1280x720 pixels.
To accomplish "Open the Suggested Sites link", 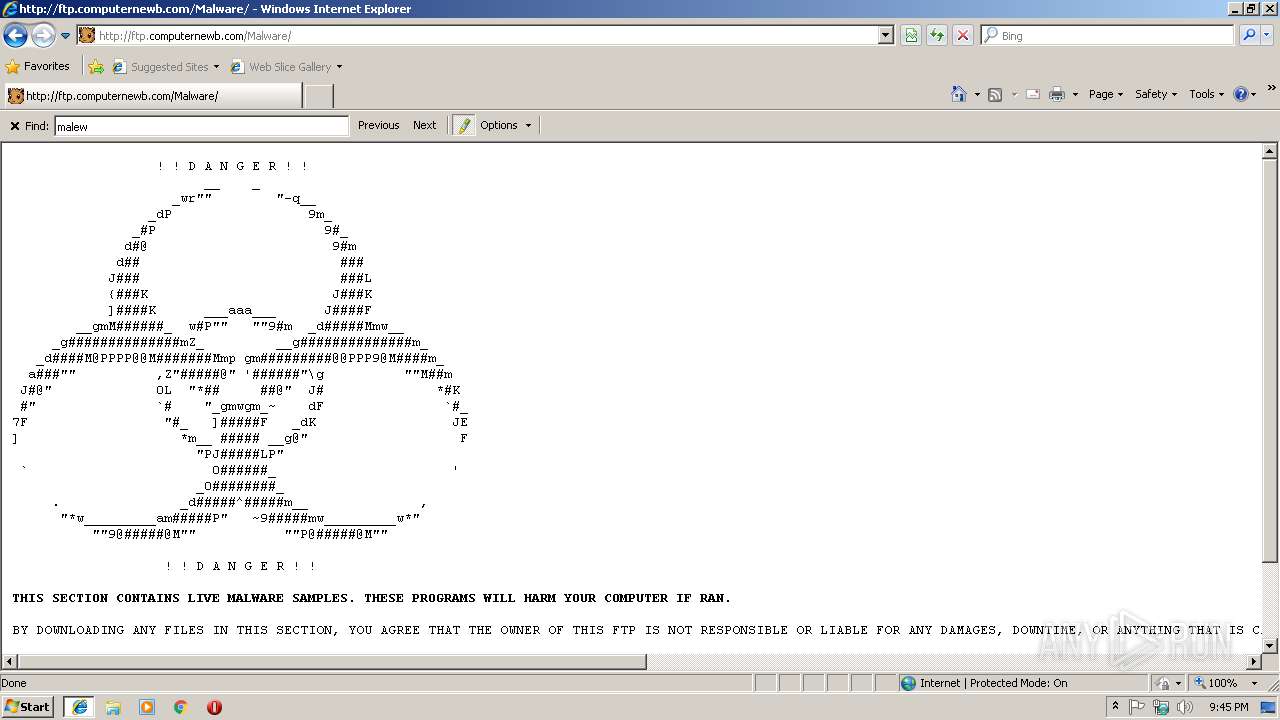I will [165, 67].
